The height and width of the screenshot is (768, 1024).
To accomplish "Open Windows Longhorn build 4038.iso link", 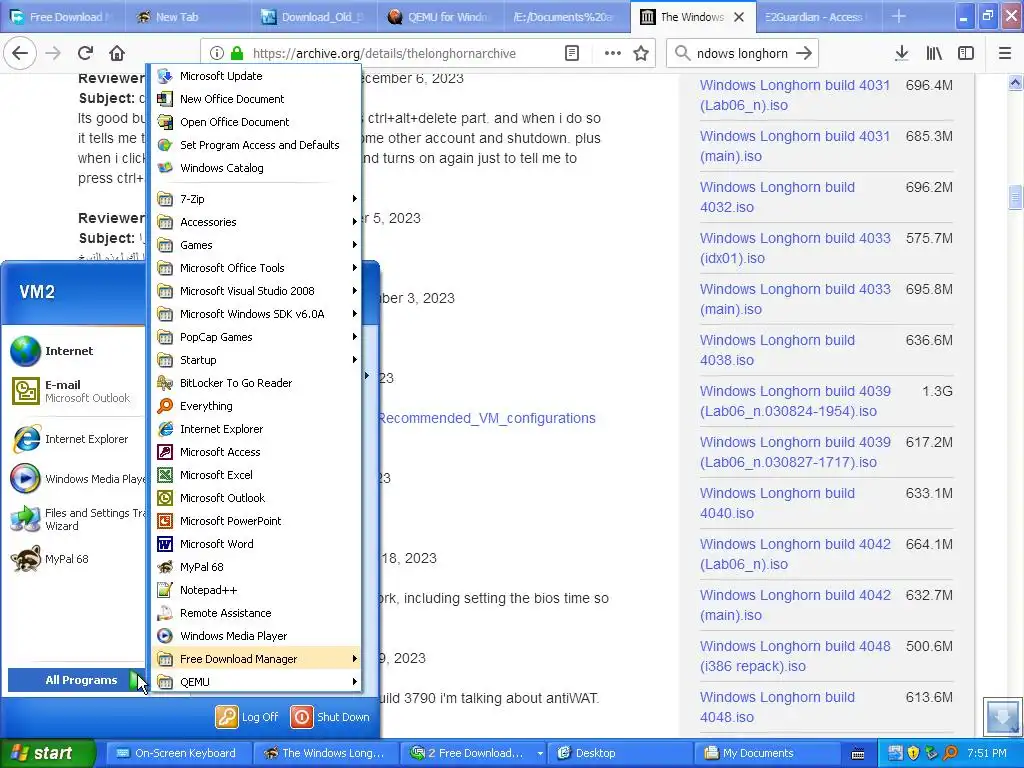I will pos(777,350).
